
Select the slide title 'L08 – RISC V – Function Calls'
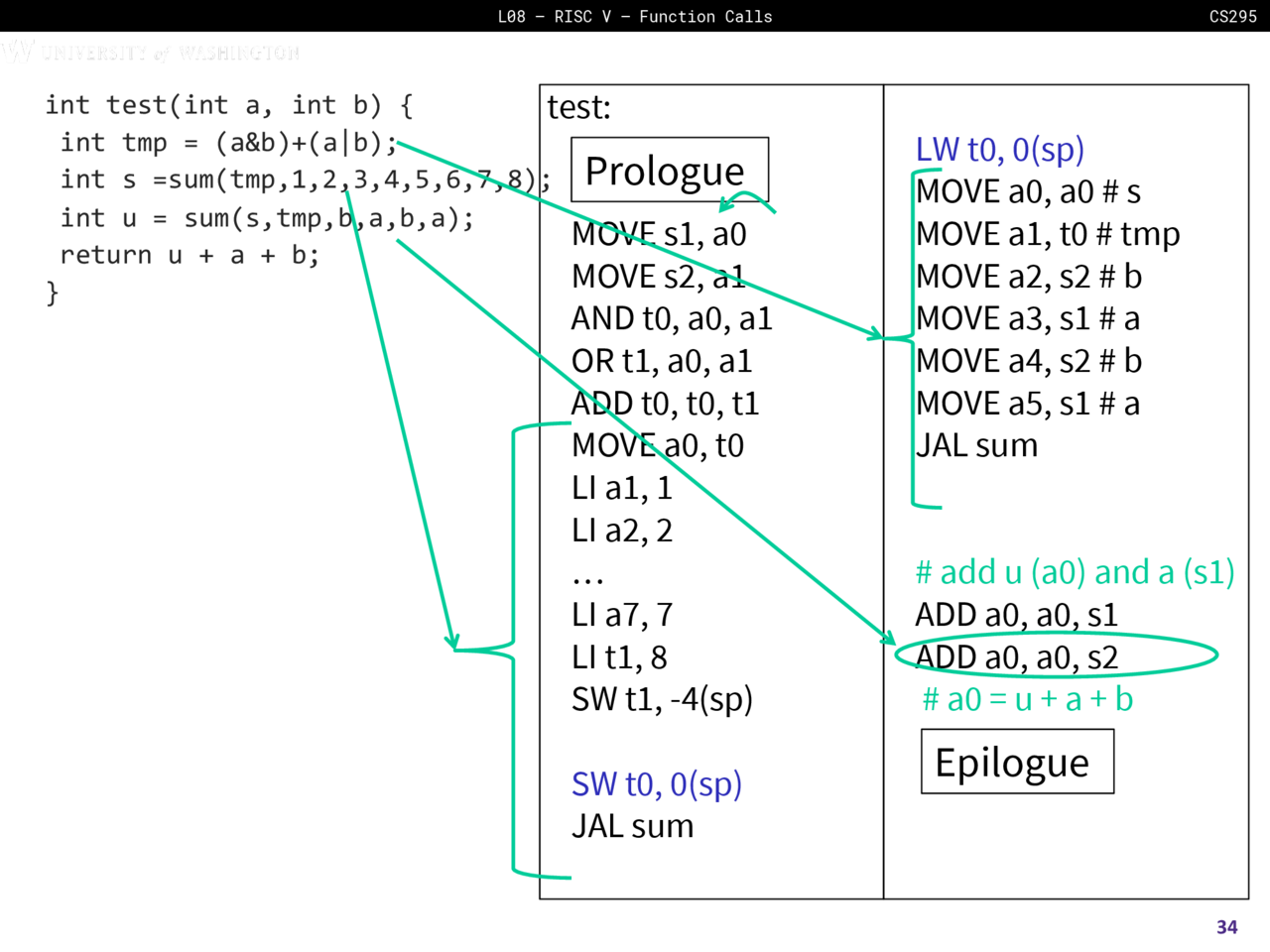[635, 16]
